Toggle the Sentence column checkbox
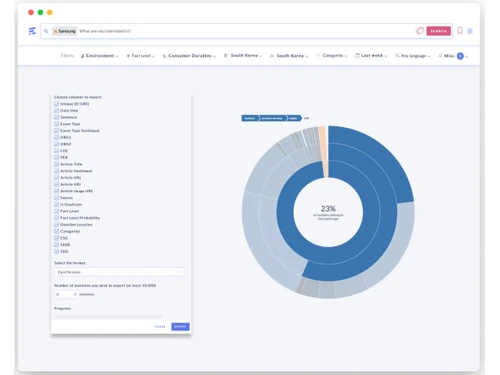This screenshot has height=375, width=500. (x=56, y=117)
